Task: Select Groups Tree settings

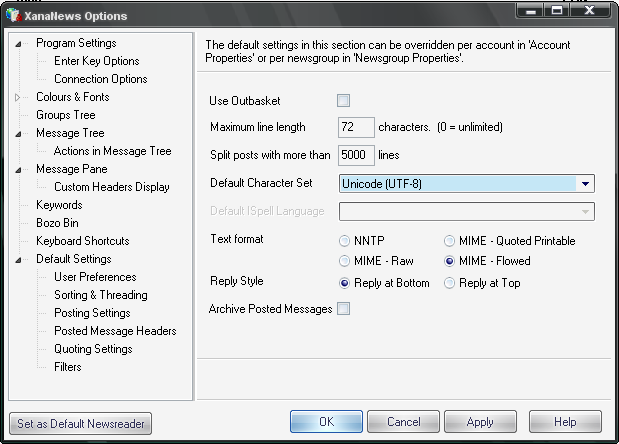Action: [66, 115]
